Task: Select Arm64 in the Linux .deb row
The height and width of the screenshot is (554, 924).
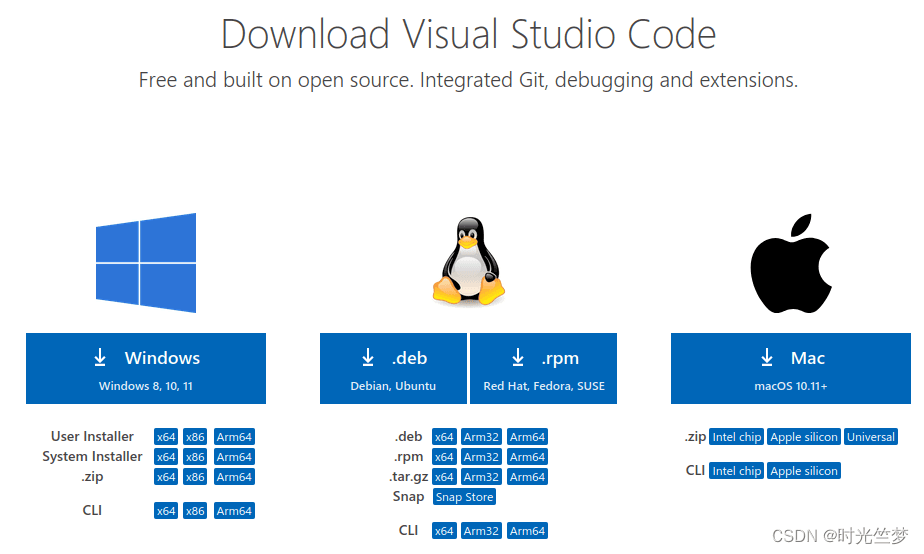Action: coord(527,437)
